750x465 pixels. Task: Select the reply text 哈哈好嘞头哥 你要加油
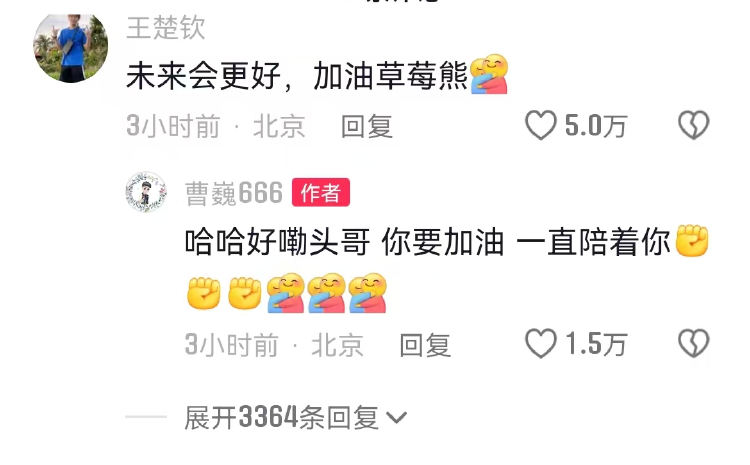pos(344,242)
